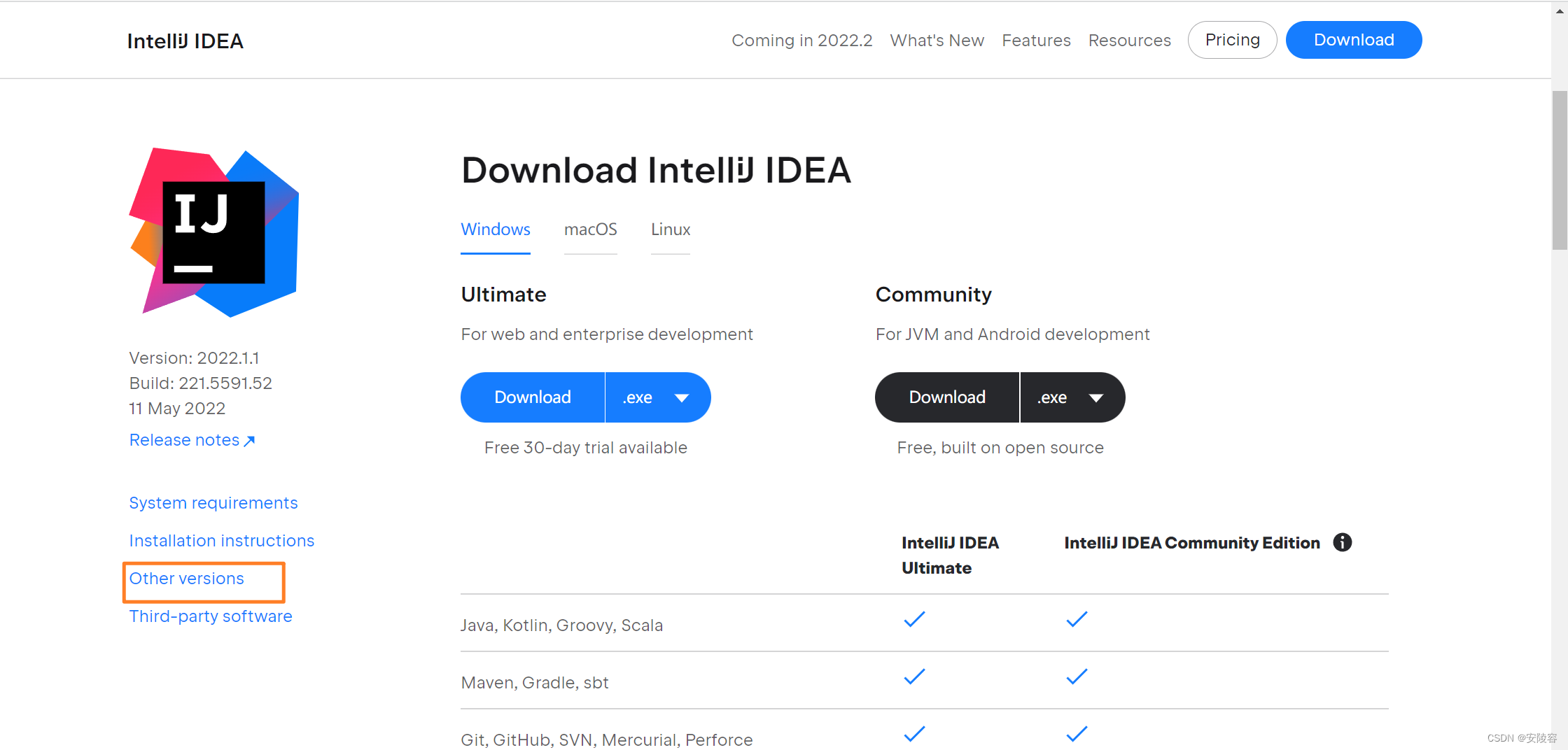Click the Ultimate checkmark for Java, Kotlin row
The height and width of the screenshot is (750, 1568).
[914, 619]
